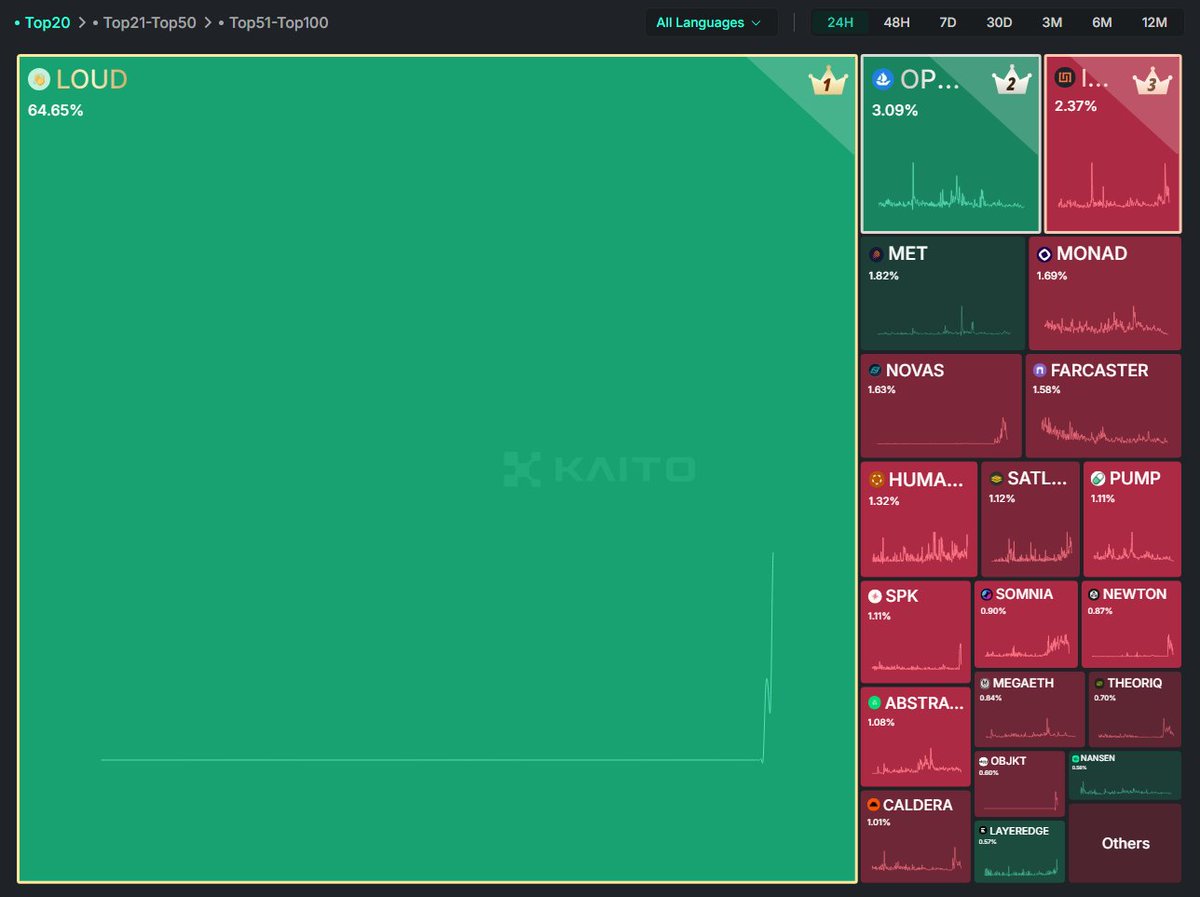Click the HUMA 1.32% value

point(884,501)
